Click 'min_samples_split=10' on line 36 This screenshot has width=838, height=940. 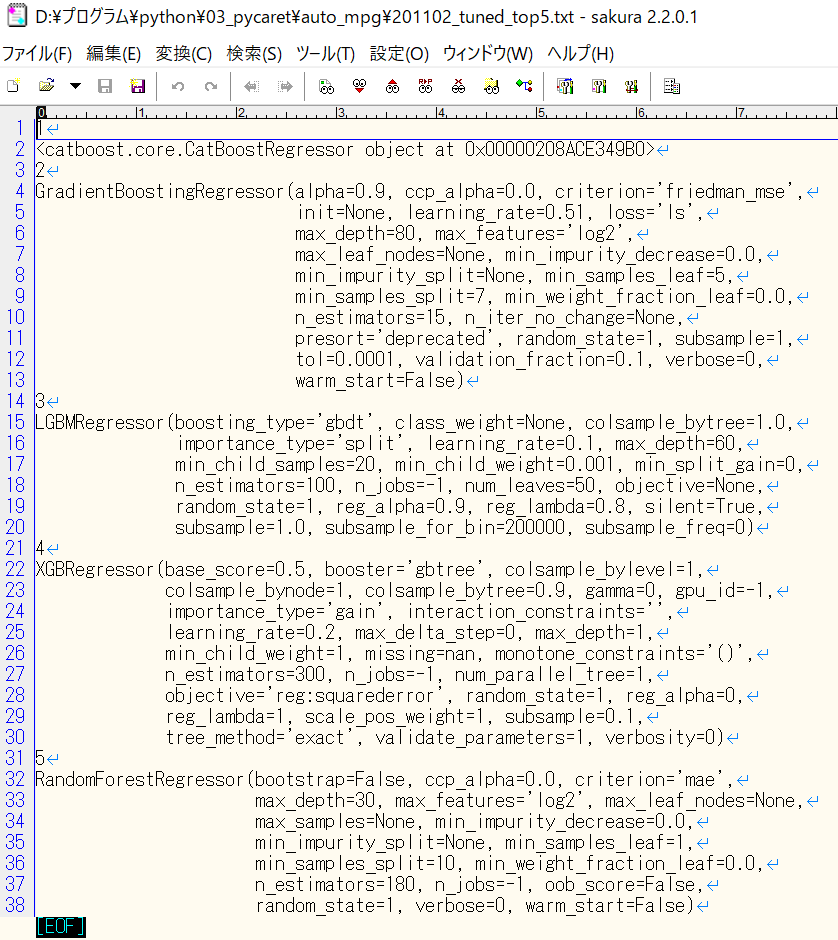(359, 863)
